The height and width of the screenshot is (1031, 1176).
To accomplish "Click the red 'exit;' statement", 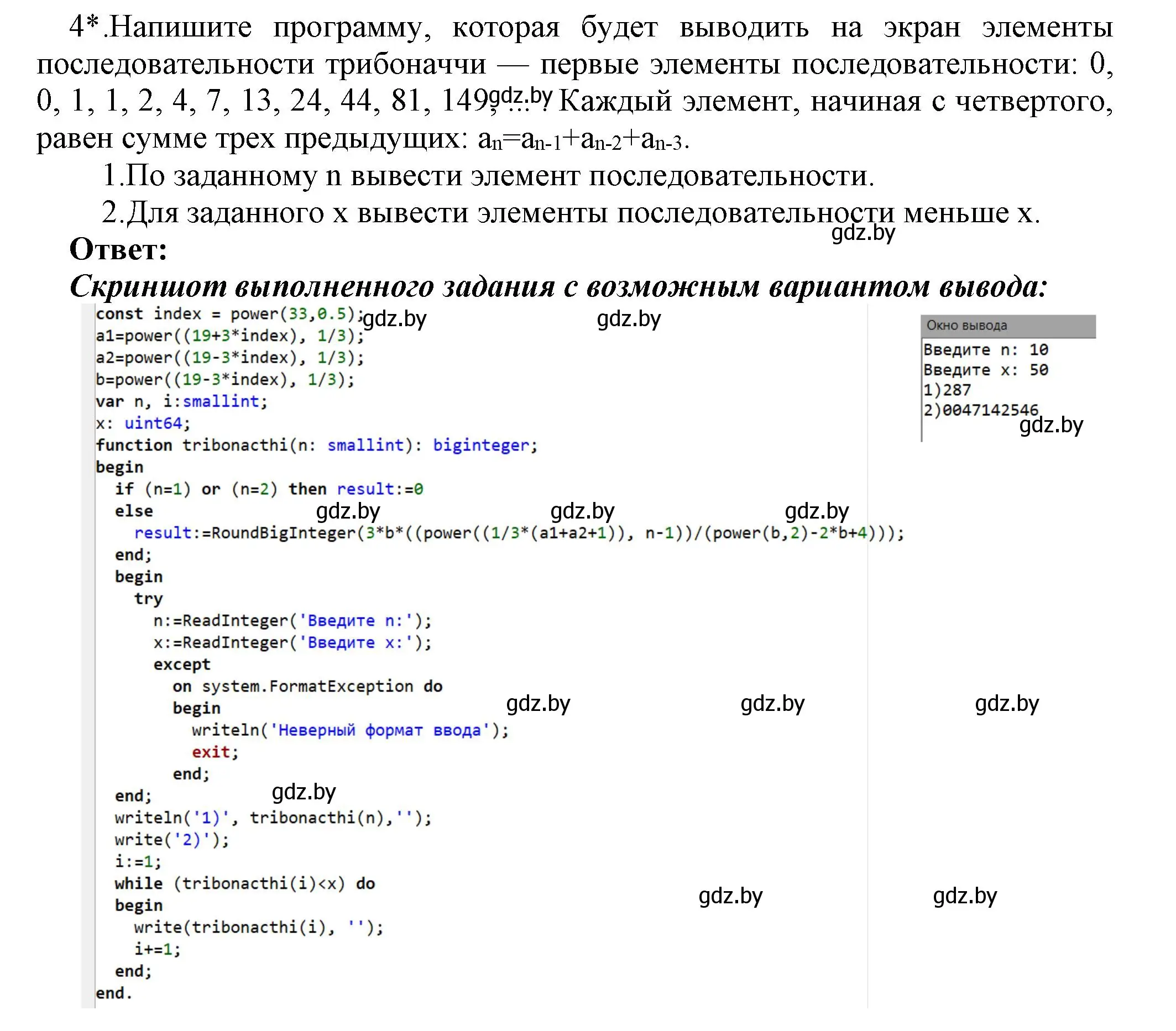I will click(x=215, y=752).
